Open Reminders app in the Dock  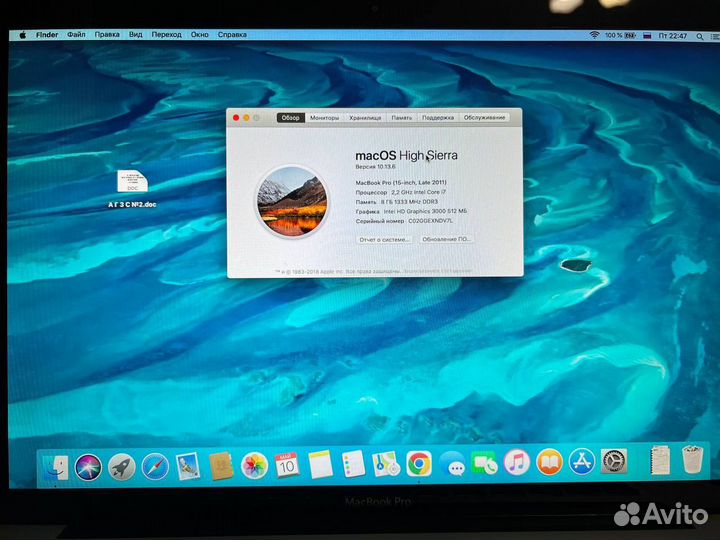coord(354,464)
